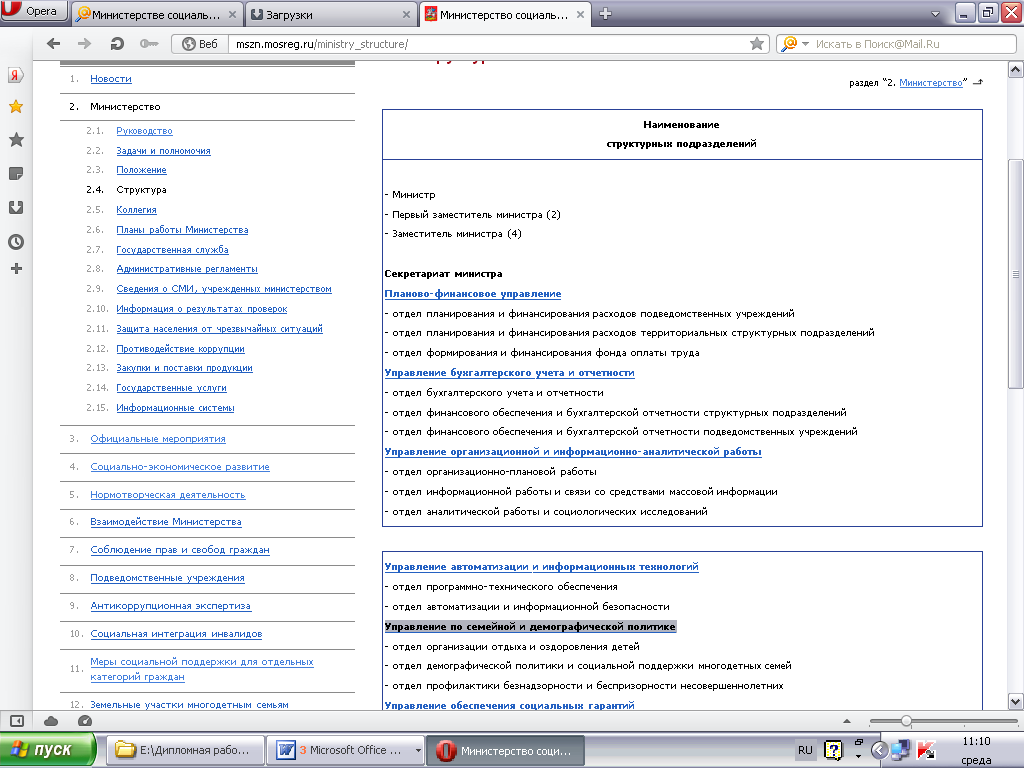
Task: Open notes panel in sidebar
Action: [16, 174]
